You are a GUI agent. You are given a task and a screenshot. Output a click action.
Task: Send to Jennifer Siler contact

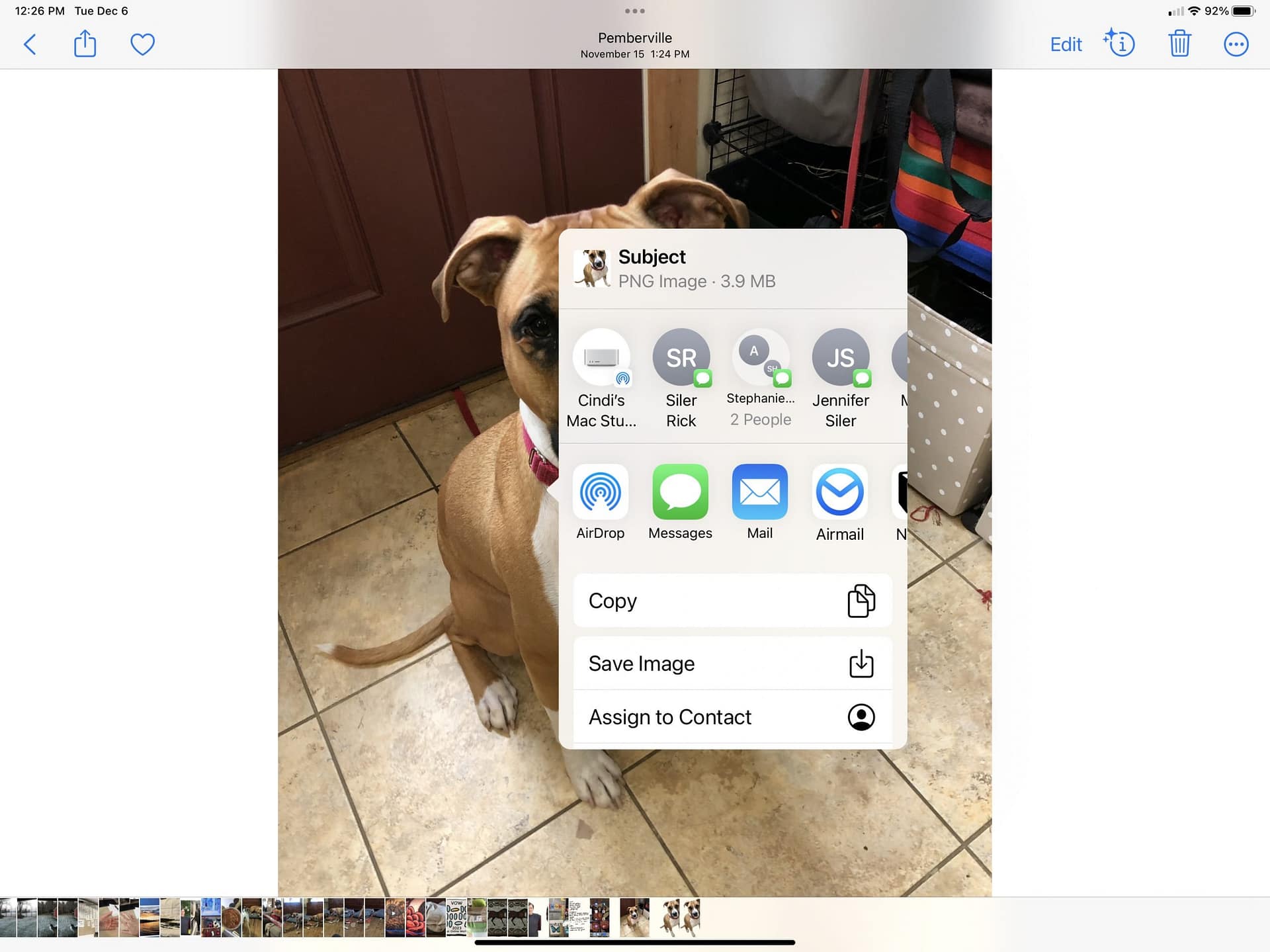click(x=840, y=358)
